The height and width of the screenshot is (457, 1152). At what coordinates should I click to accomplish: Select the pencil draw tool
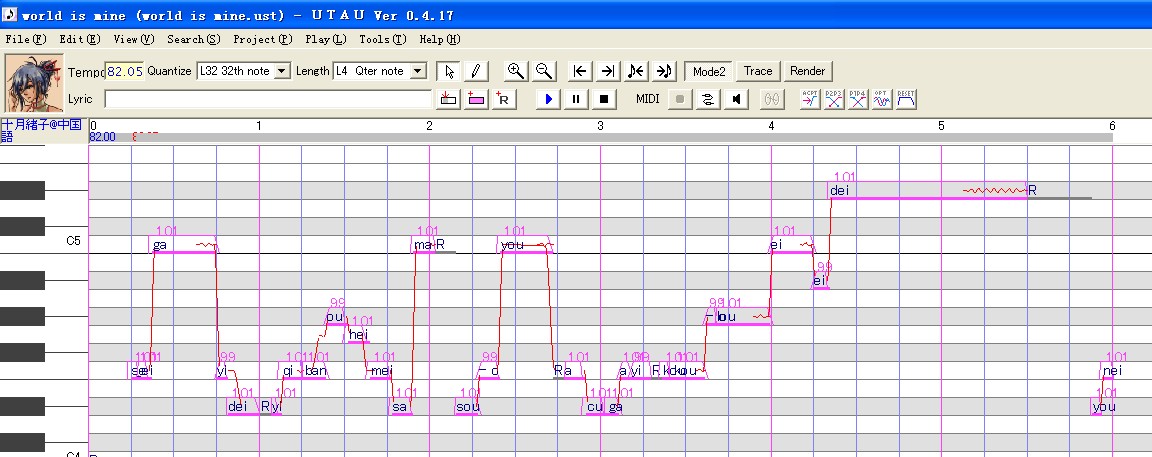pyautogui.click(x=475, y=71)
